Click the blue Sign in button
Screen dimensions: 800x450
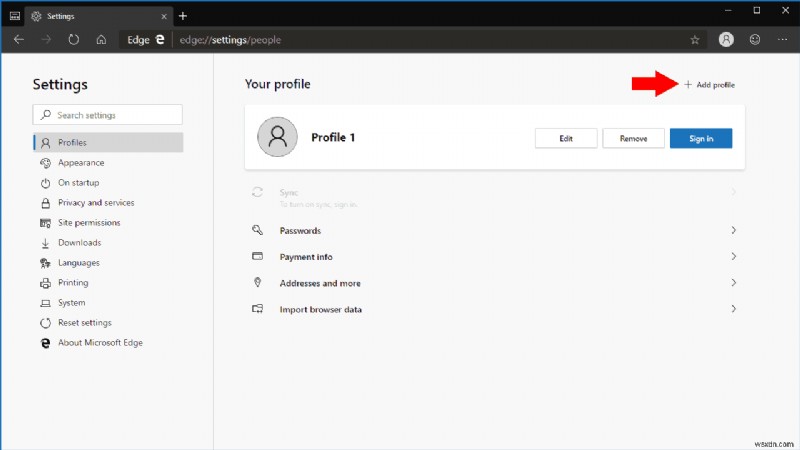[x=701, y=138]
